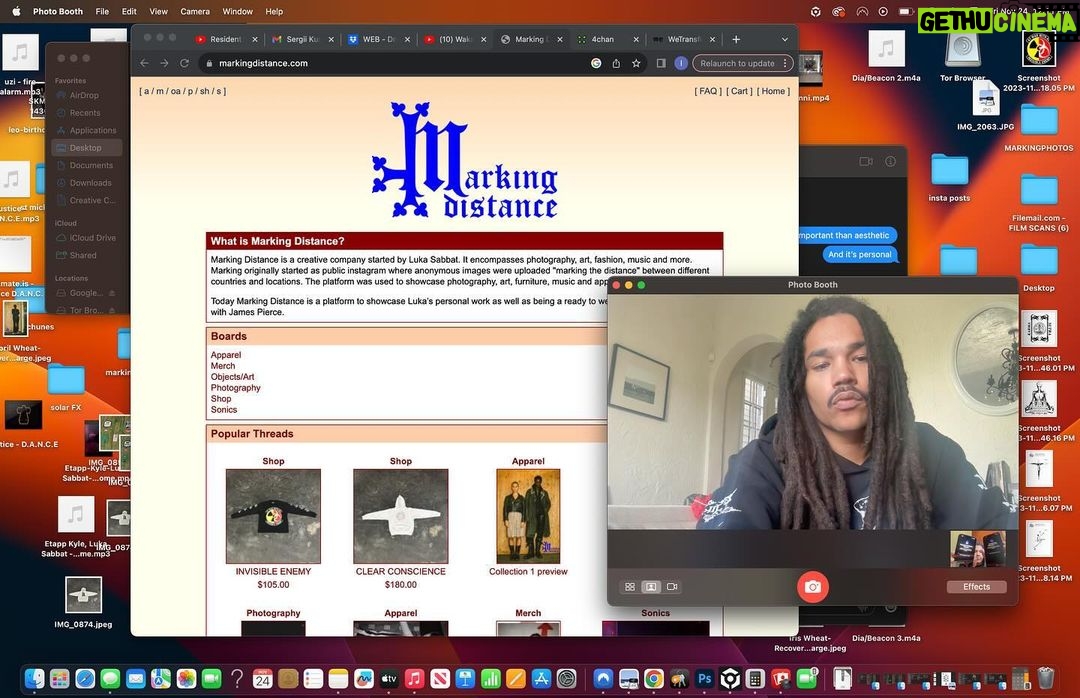The height and width of the screenshot is (698, 1080).
Task: Go back in the Chrome browser
Action: [144, 63]
